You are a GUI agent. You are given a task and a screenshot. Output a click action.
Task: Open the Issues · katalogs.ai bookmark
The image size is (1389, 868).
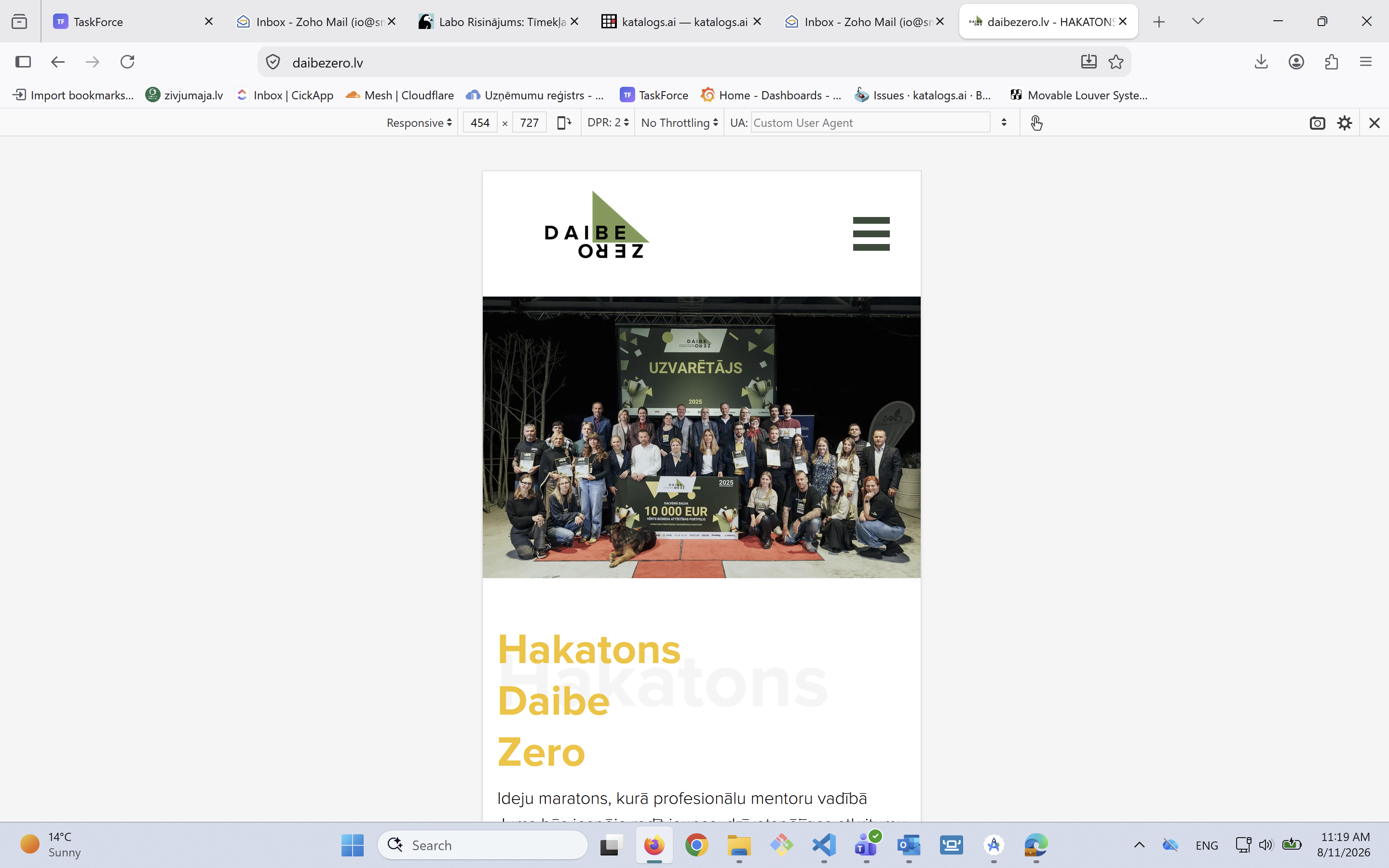pyautogui.click(x=923, y=95)
